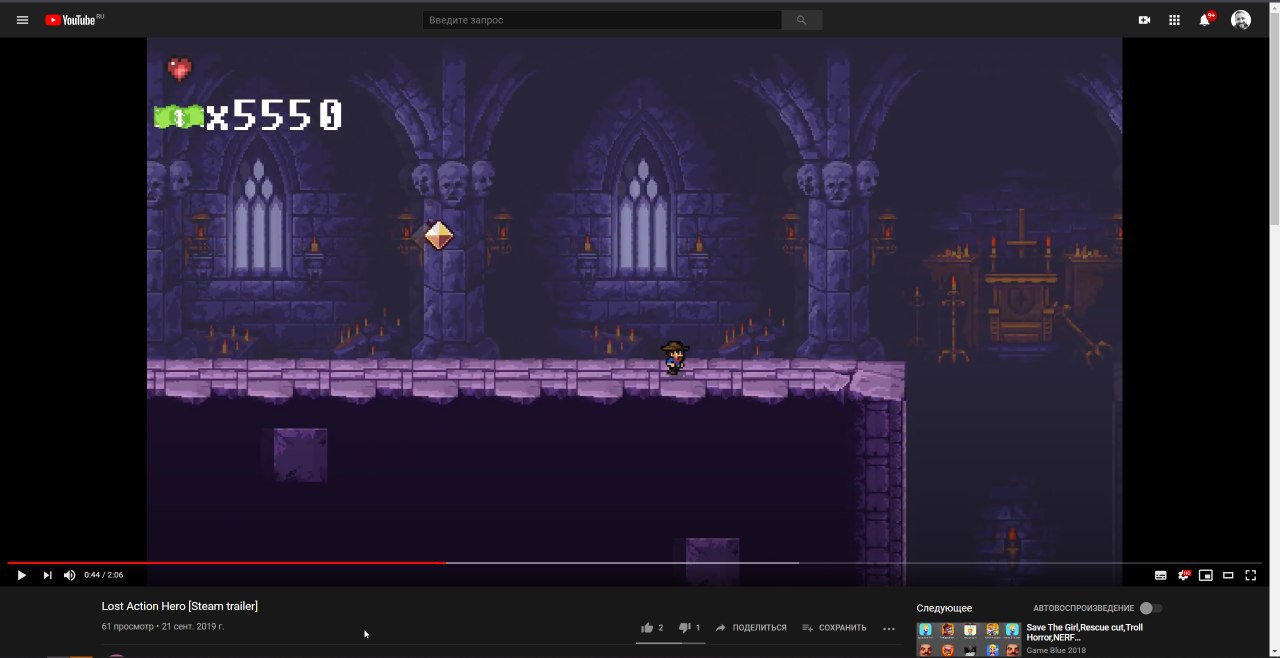The width and height of the screenshot is (1280, 658).
Task: Click the search magnifier button
Action: [x=802, y=20]
